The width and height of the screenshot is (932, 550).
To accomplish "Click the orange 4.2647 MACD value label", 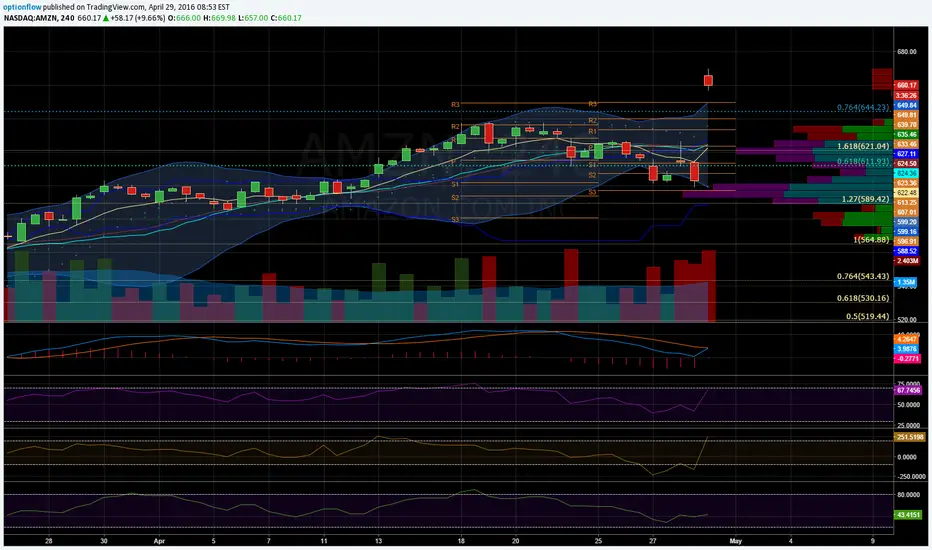I will [906, 340].
